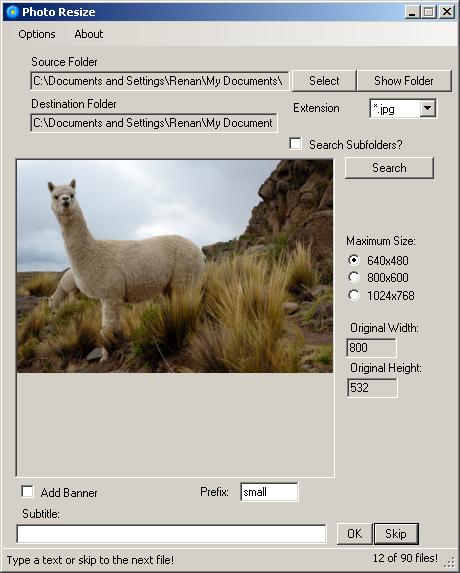This screenshot has height=573, width=460.
Task: Click the Search button
Action: coord(389,168)
